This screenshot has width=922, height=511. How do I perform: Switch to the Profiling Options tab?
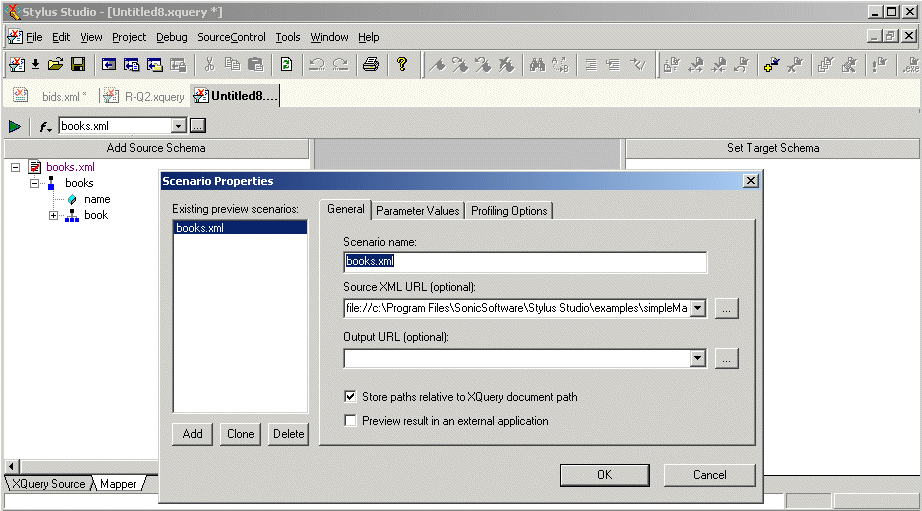[x=509, y=211]
